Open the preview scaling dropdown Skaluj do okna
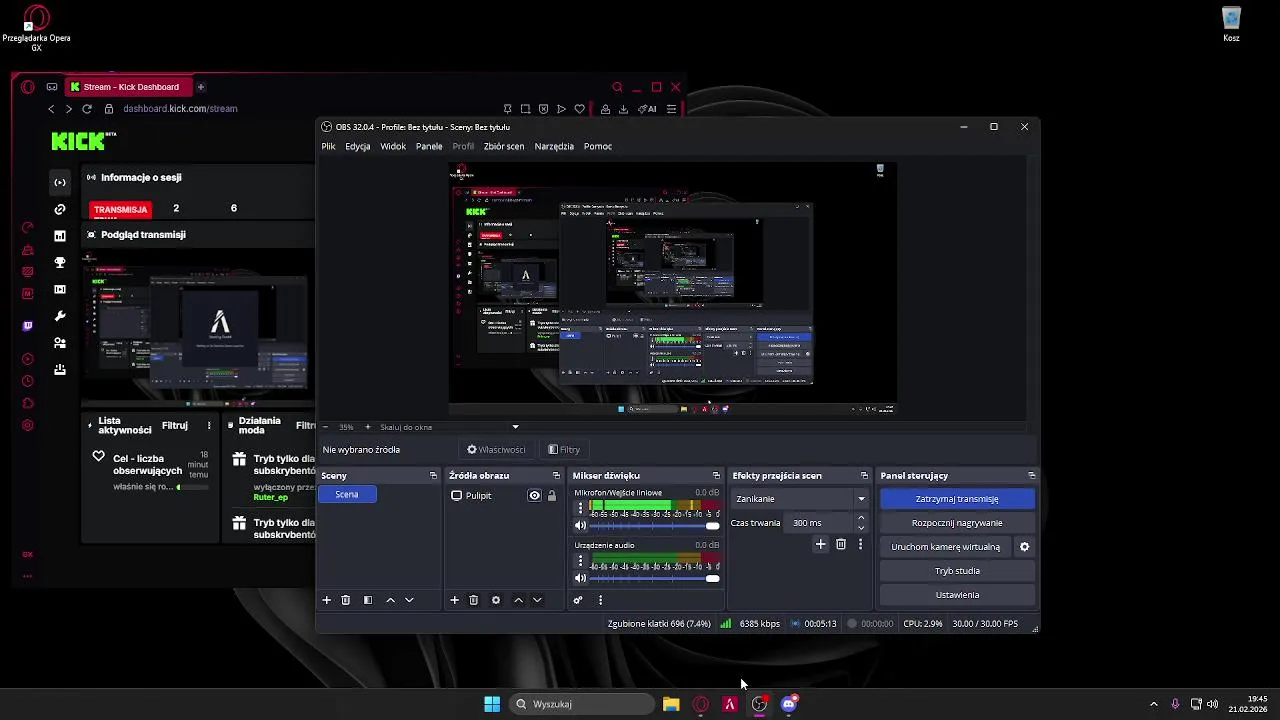Image resolution: width=1280 pixels, height=720 pixels. pos(448,427)
